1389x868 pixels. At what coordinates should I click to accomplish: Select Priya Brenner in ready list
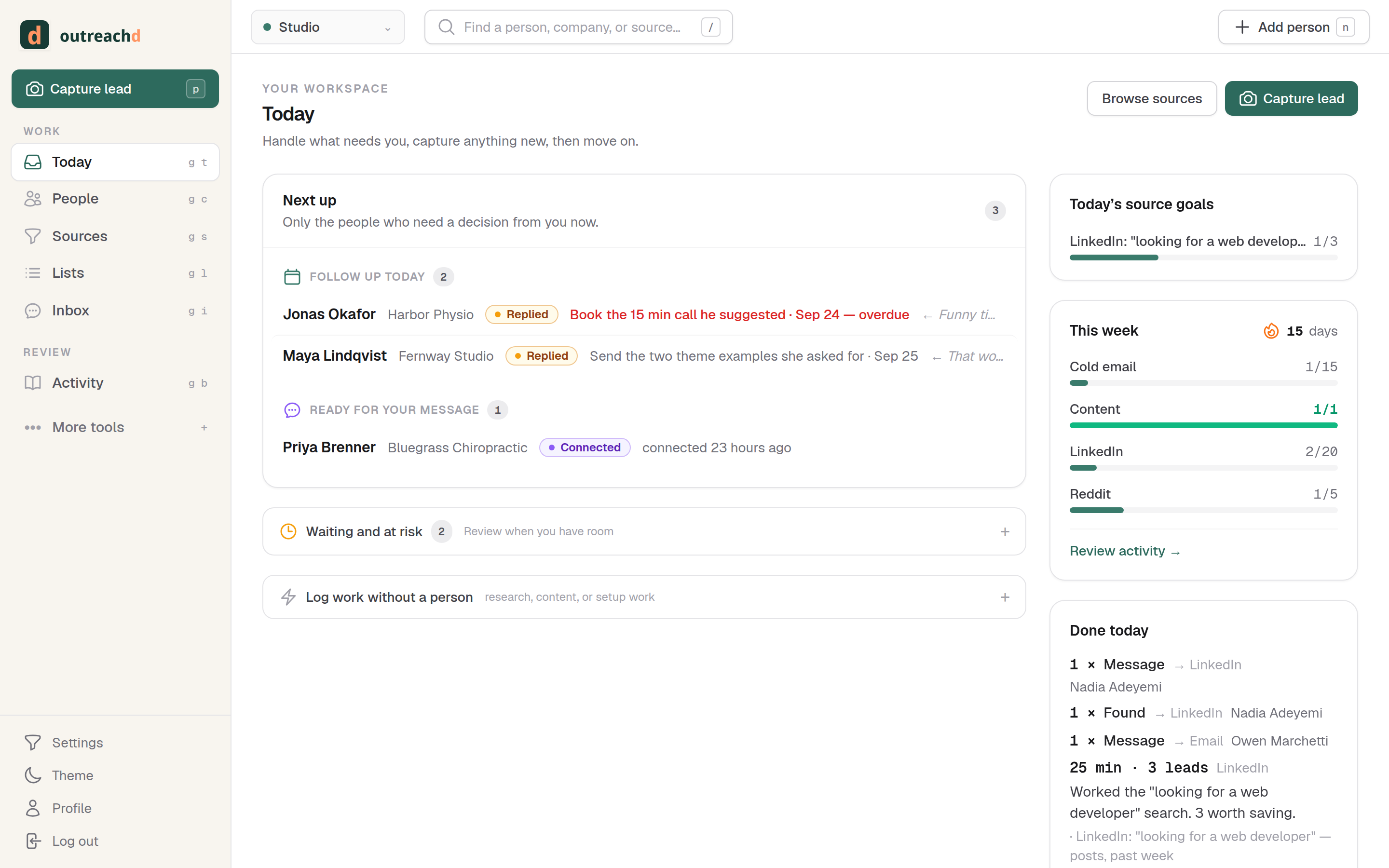[x=644, y=447]
